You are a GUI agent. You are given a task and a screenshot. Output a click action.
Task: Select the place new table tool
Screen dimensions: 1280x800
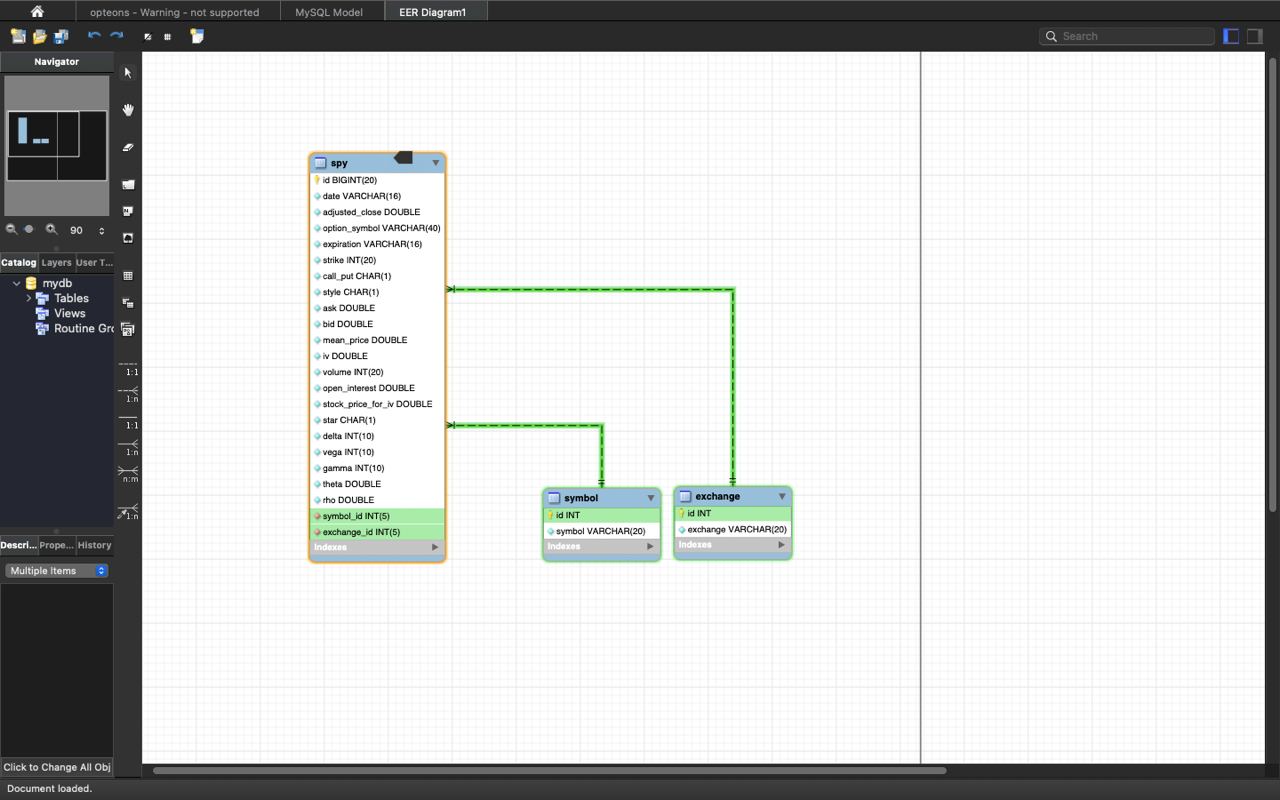coord(128,275)
